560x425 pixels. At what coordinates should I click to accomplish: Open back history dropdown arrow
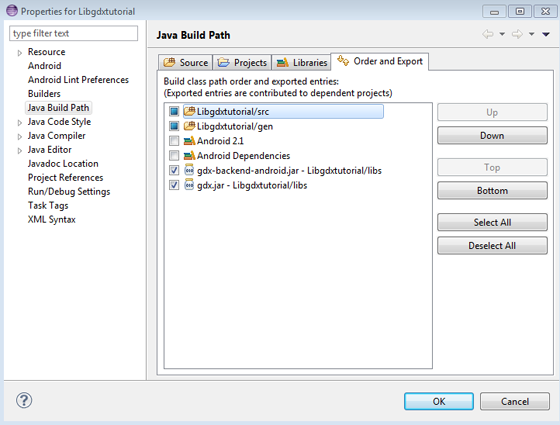(502, 34)
